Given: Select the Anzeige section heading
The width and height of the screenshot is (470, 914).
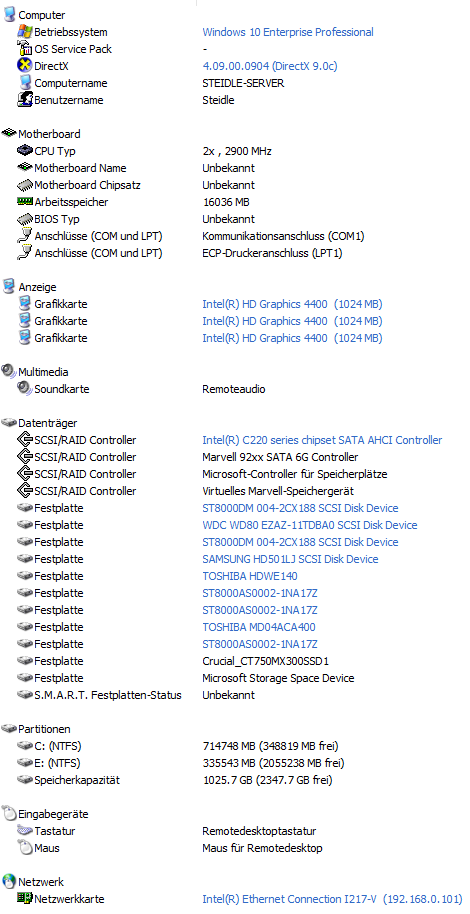Looking at the screenshot, I should pyautogui.click(x=38, y=287).
